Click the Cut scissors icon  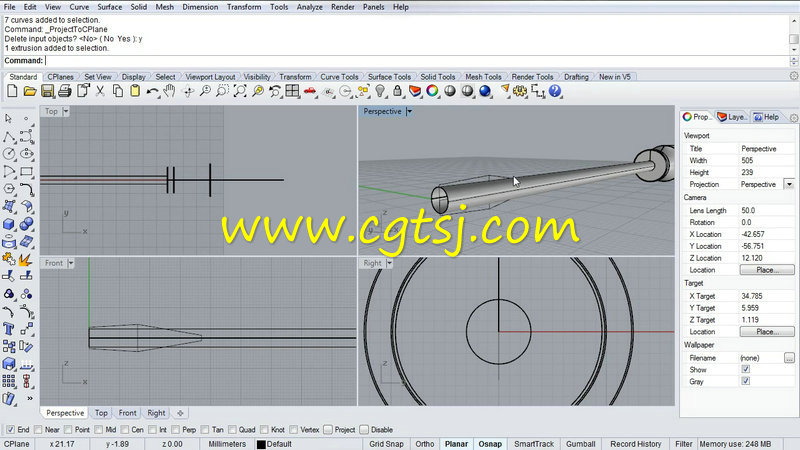click(101, 91)
